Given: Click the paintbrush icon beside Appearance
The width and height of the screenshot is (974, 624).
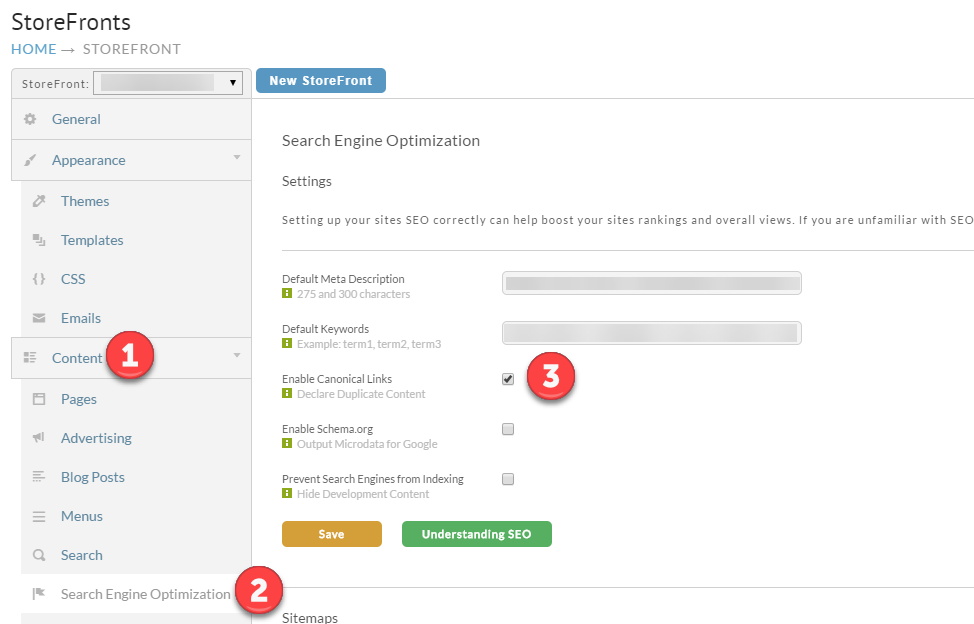Looking at the screenshot, I should point(30,160).
